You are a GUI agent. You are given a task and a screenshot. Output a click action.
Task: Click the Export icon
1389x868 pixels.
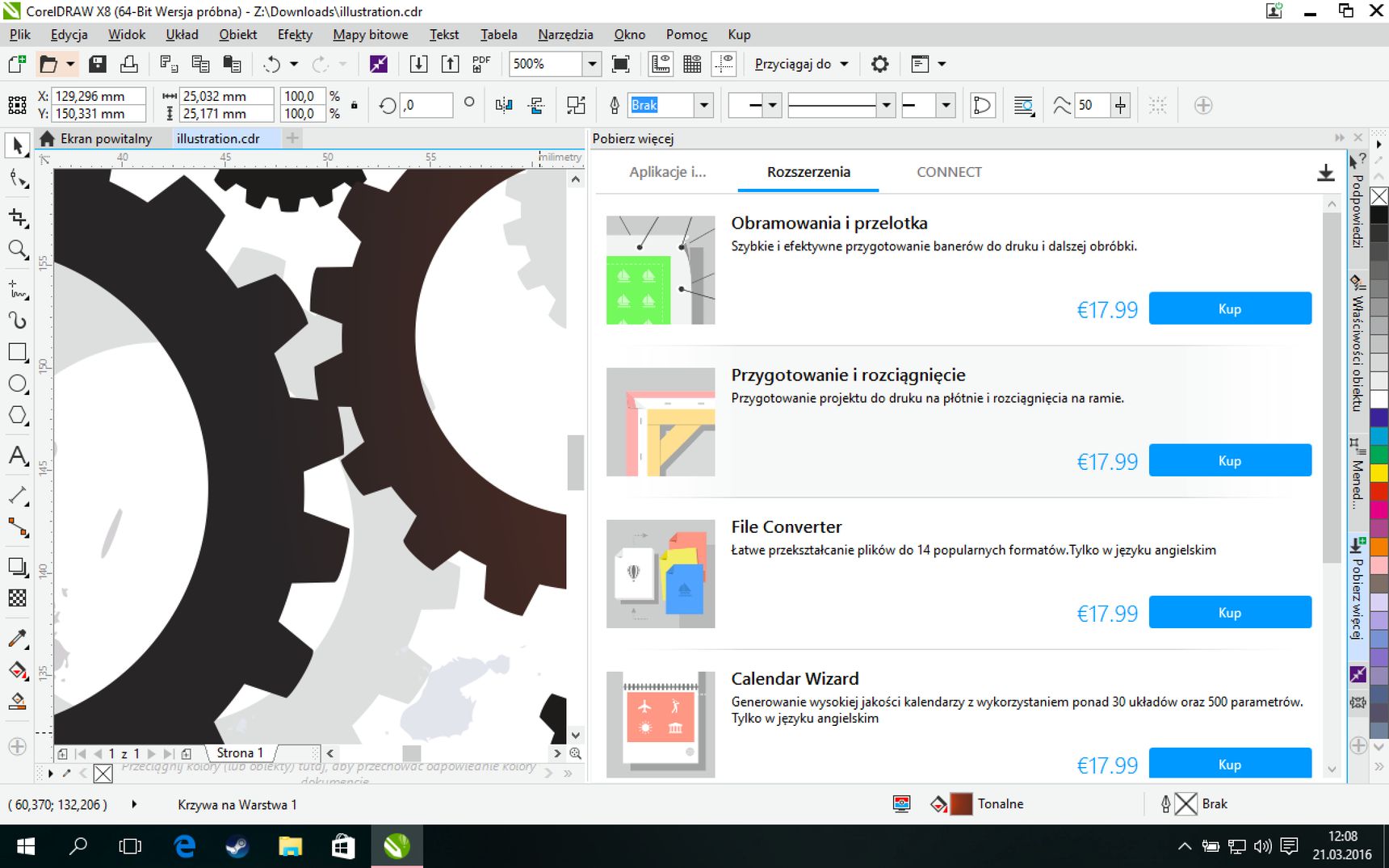[x=450, y=64]
